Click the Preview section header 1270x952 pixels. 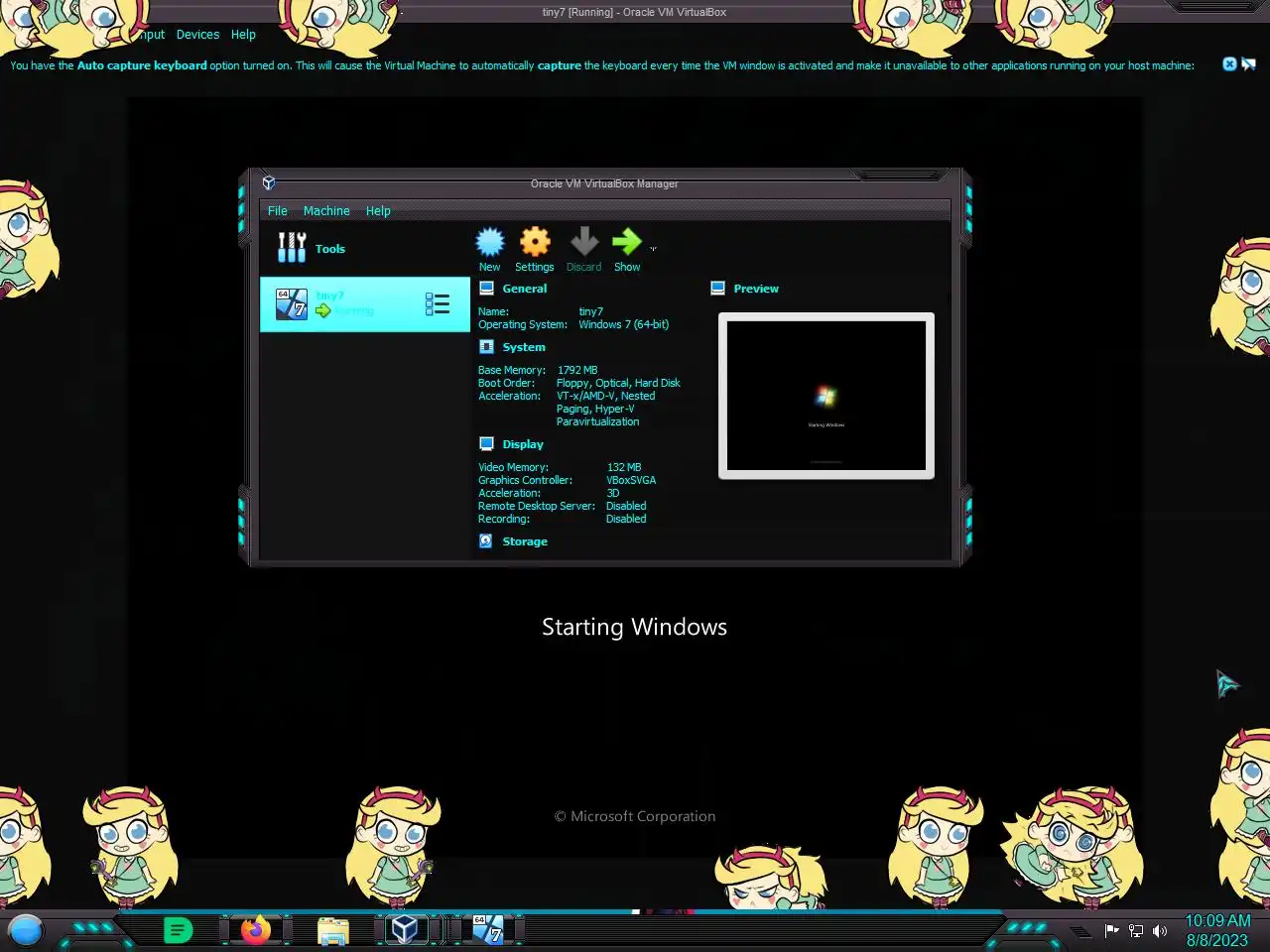tap(756, 289)
